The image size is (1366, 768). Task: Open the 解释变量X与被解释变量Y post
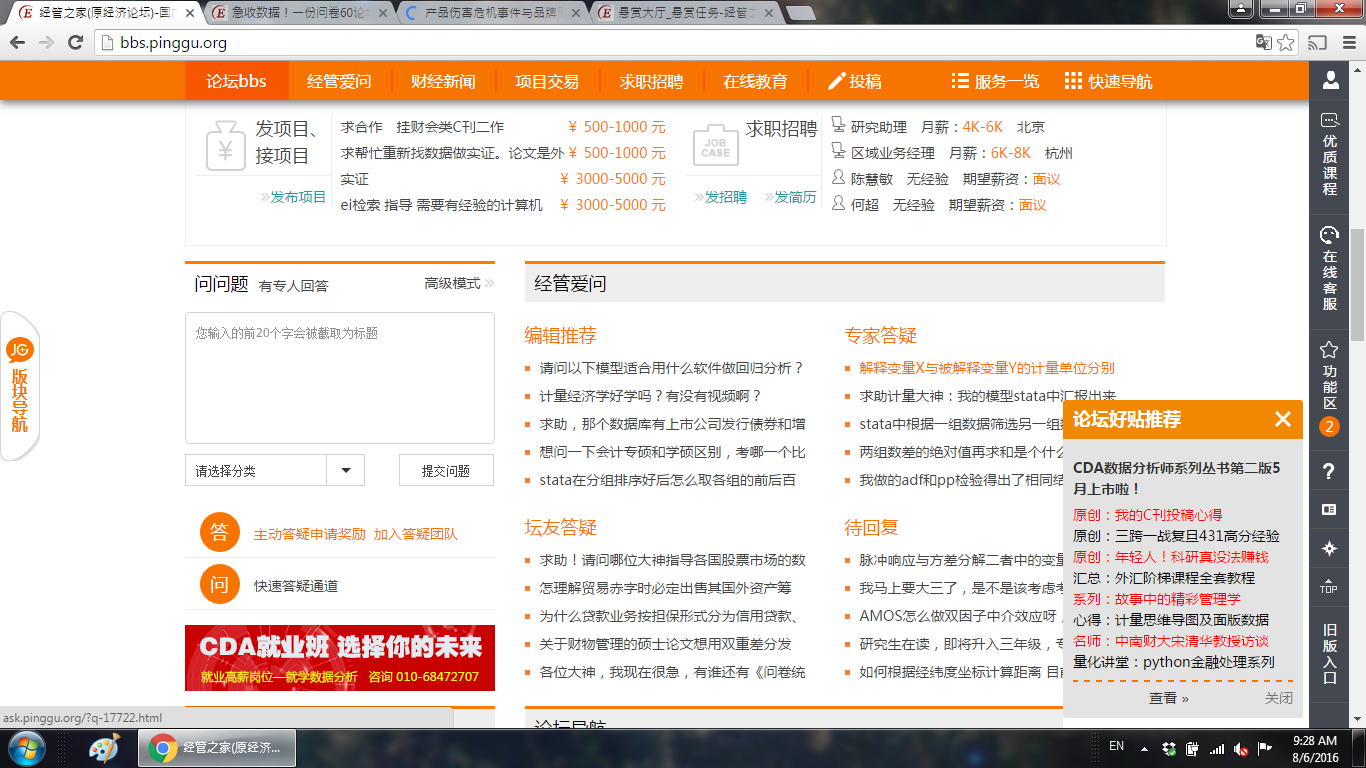(987, 368)
